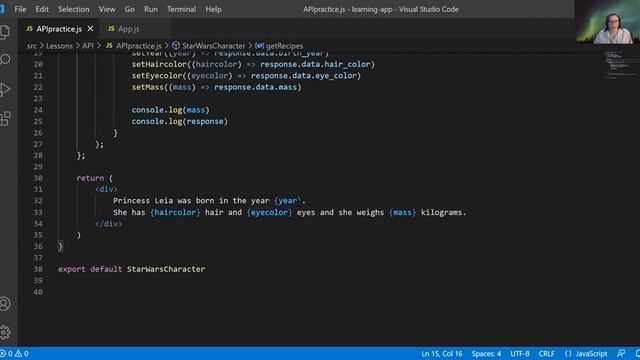The width and height of the screenshot is (640, 360).
Task: Click the 'console.log(response)' line
Action: [180, 121]
